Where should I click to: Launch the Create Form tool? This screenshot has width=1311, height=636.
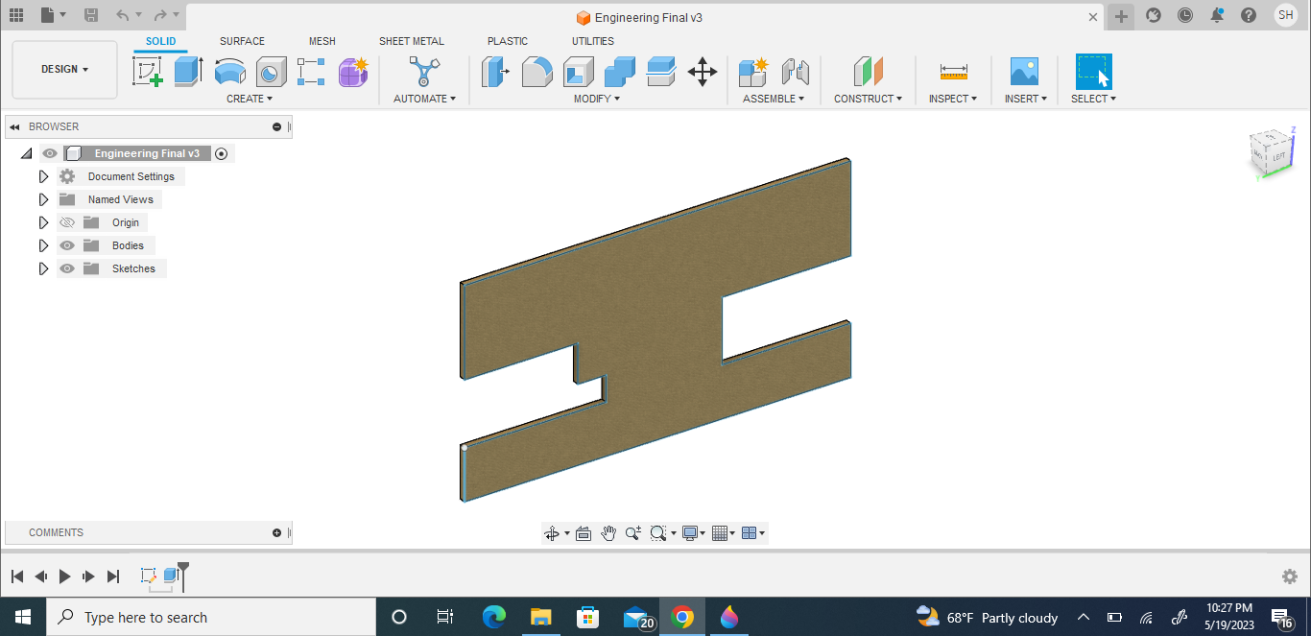point(353,71)
